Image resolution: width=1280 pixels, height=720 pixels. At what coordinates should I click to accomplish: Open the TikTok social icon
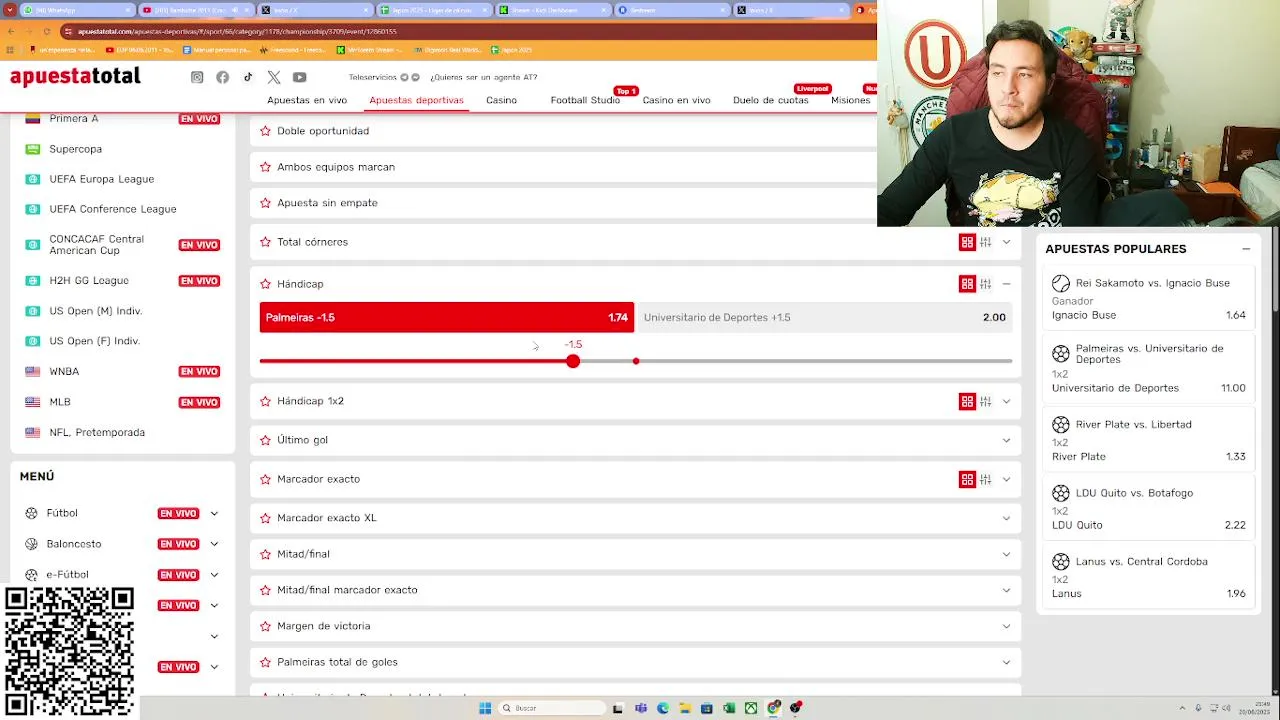[248, 77]
